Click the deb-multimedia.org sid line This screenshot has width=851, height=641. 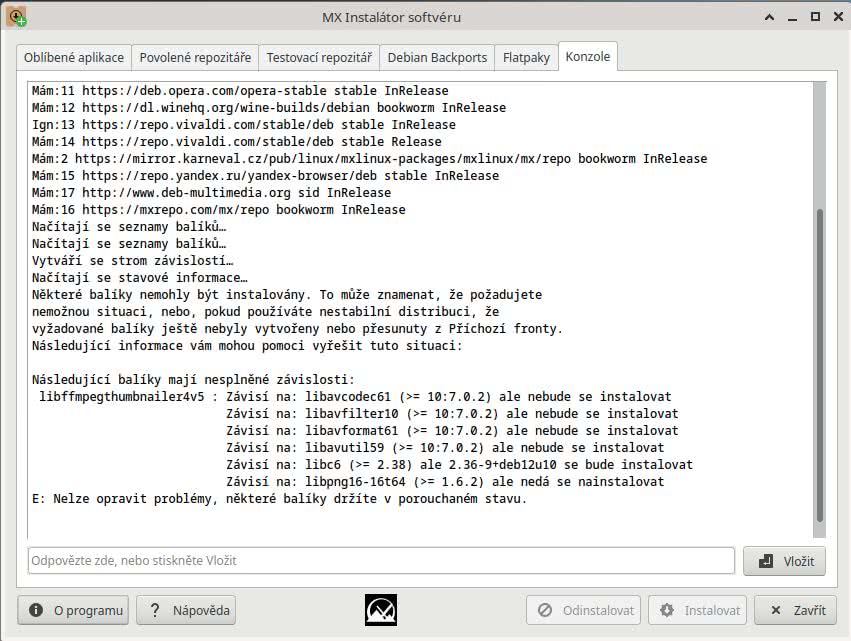pos(211,192)
